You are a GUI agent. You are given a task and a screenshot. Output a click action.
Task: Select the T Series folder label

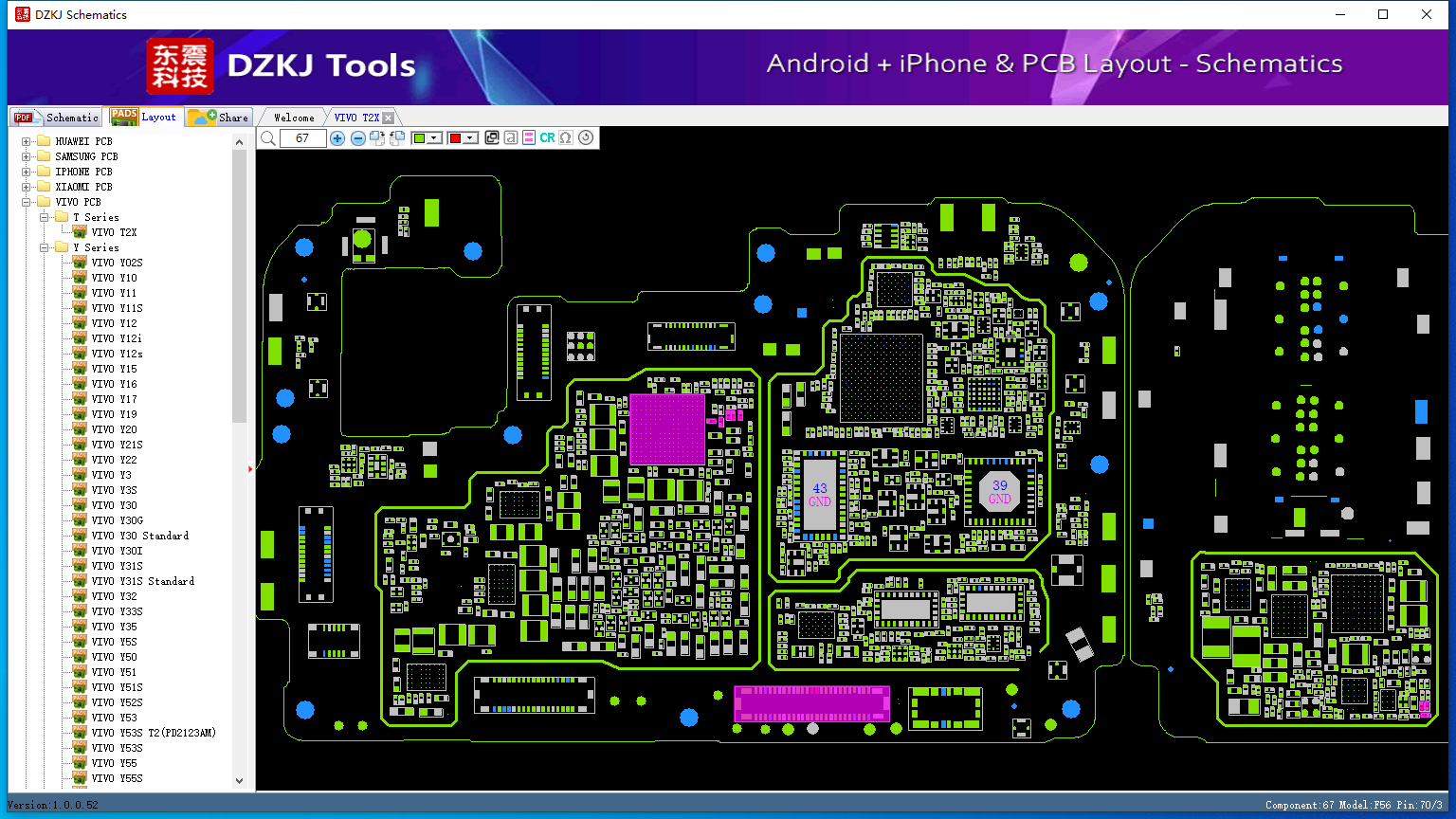(96, 217)
